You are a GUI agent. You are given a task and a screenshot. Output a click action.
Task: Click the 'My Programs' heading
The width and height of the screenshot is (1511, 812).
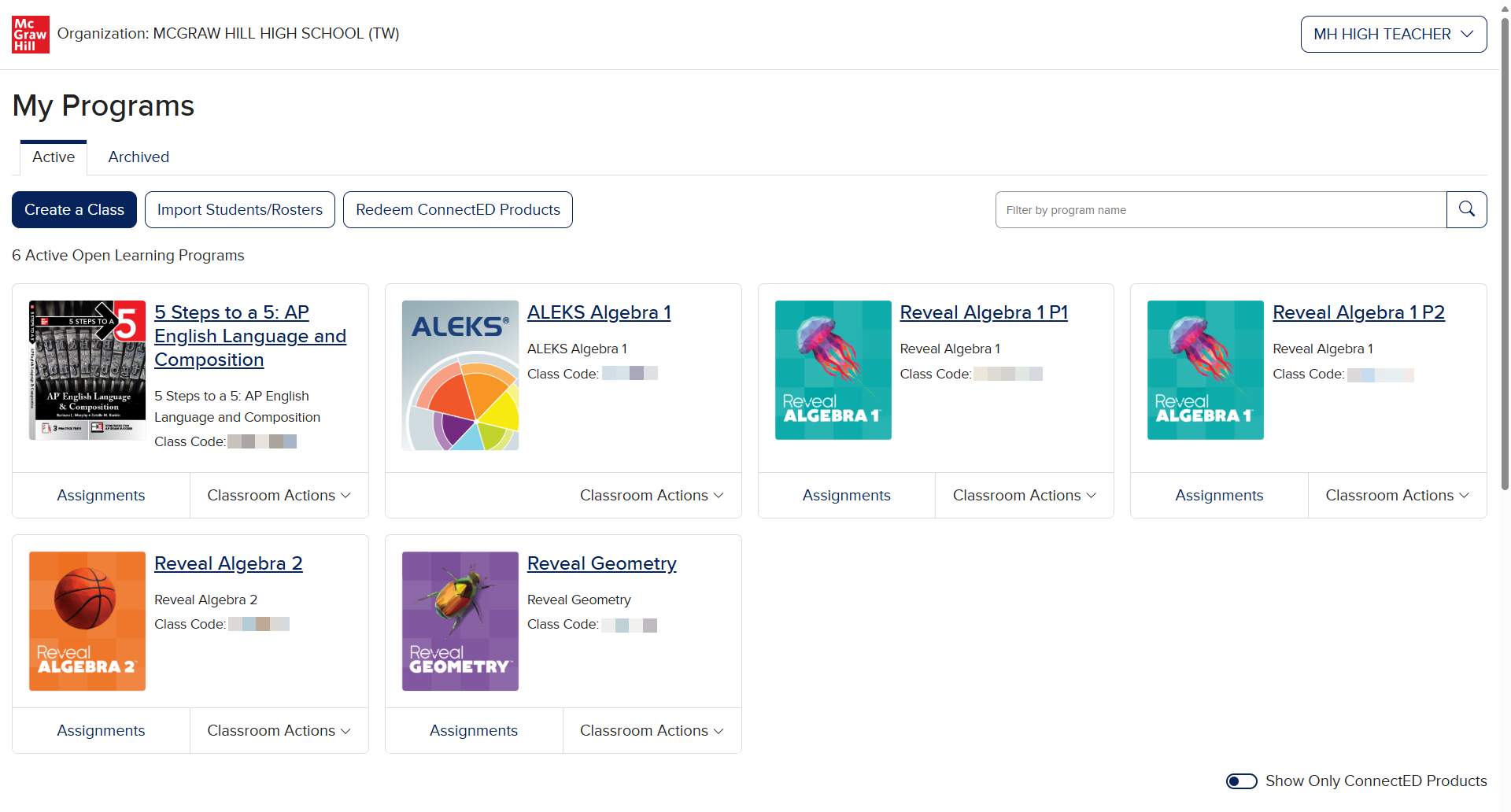103,106
